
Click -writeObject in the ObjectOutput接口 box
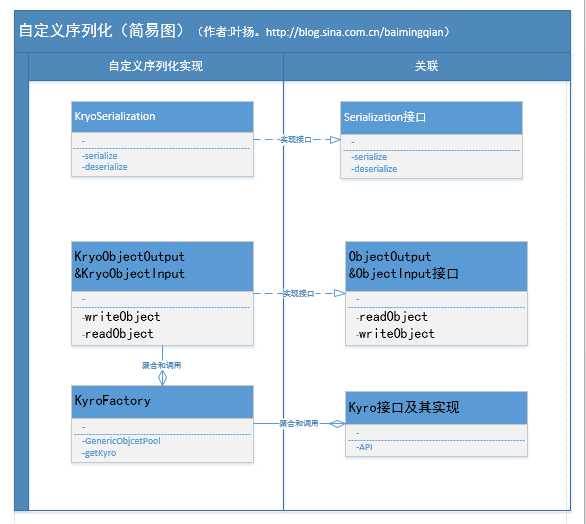click(x=395, y=334)
